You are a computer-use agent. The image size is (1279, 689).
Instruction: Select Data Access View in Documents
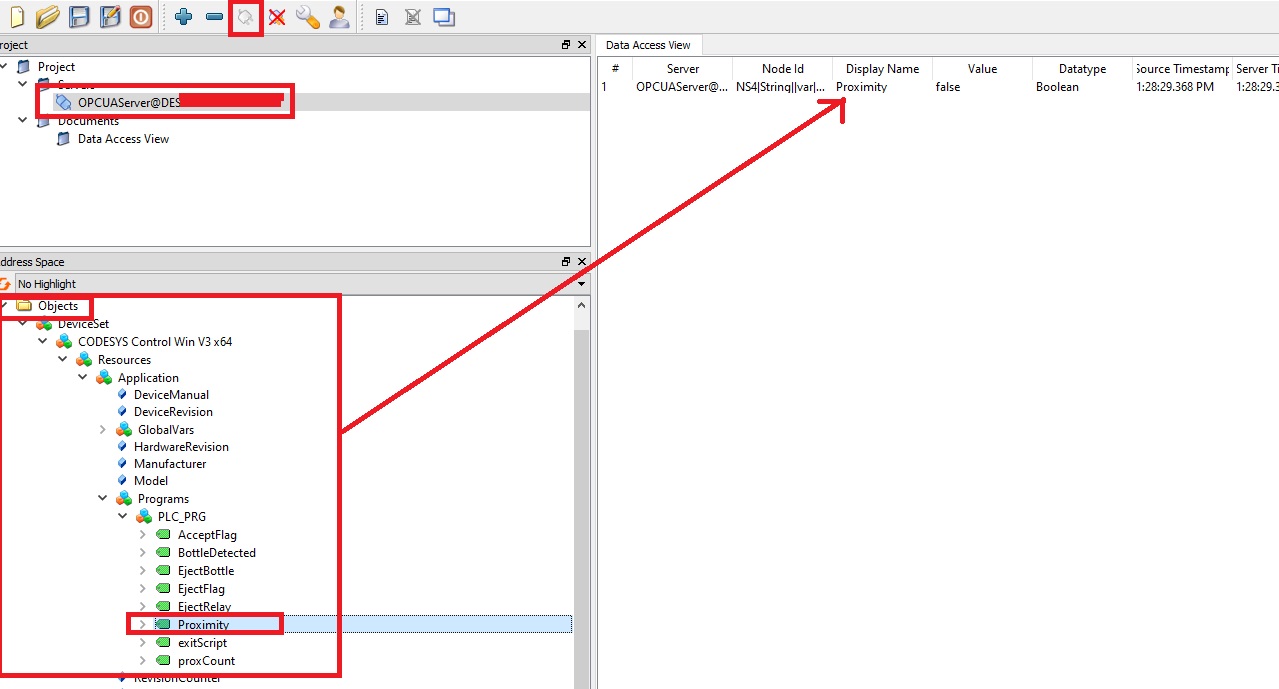[123, 139]
